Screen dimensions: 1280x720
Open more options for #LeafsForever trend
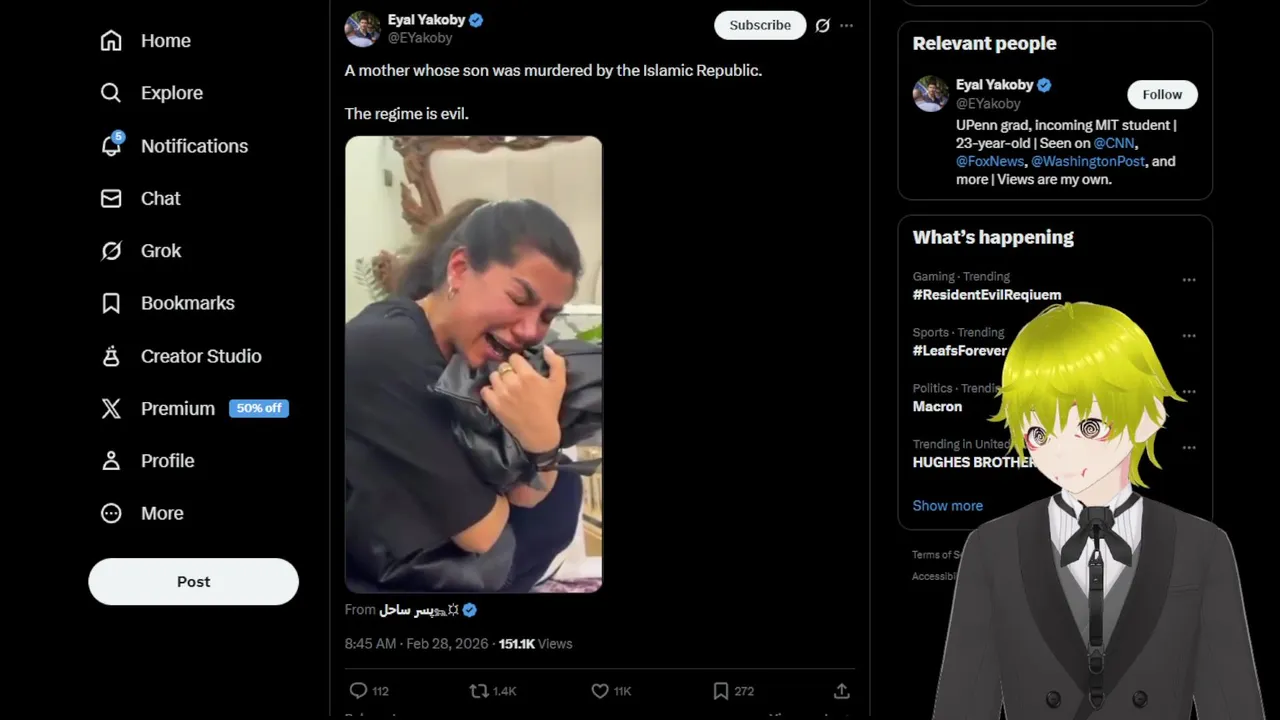1189,336
